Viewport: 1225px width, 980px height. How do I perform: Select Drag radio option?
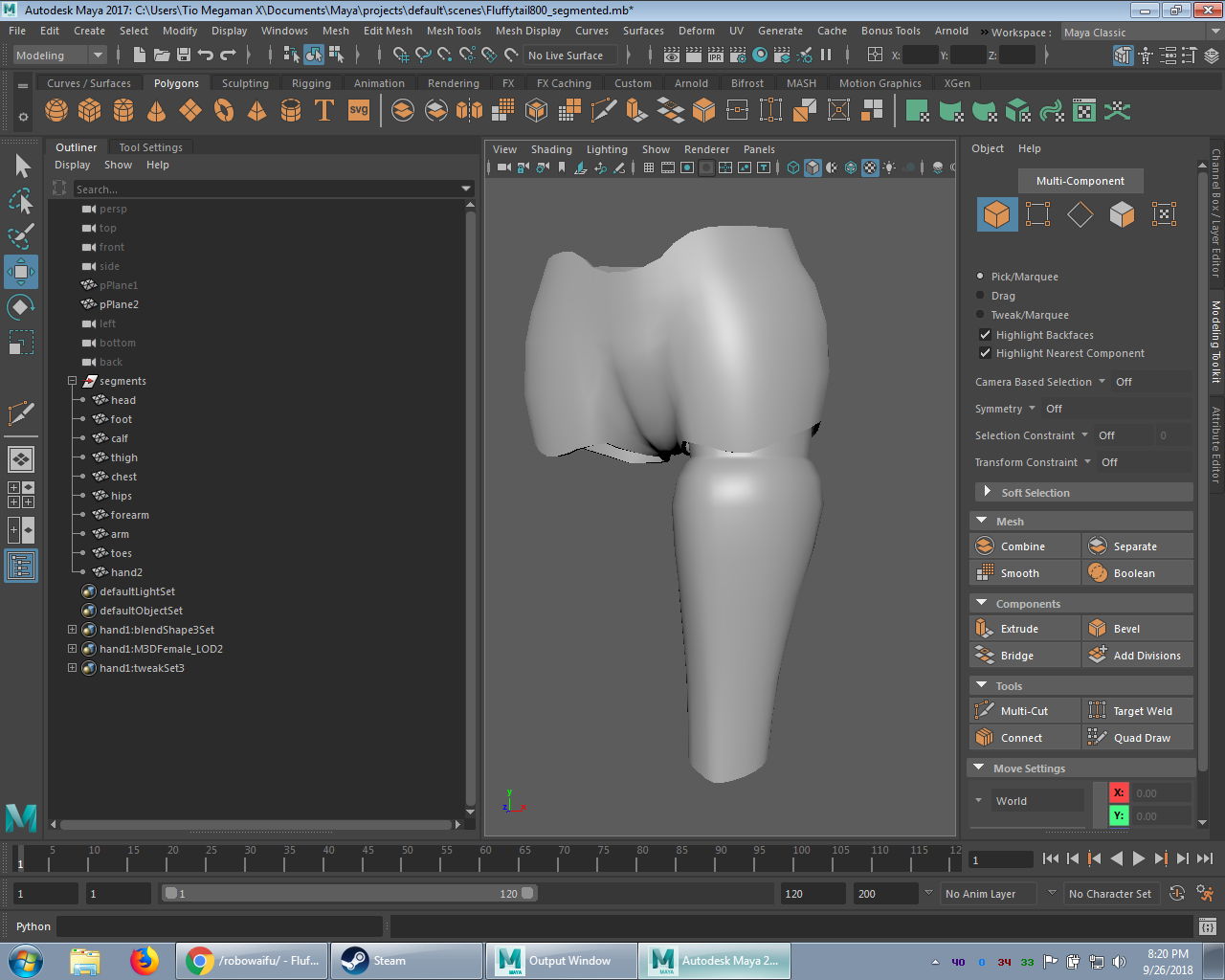pyautogui.click(x=980, y=296)
